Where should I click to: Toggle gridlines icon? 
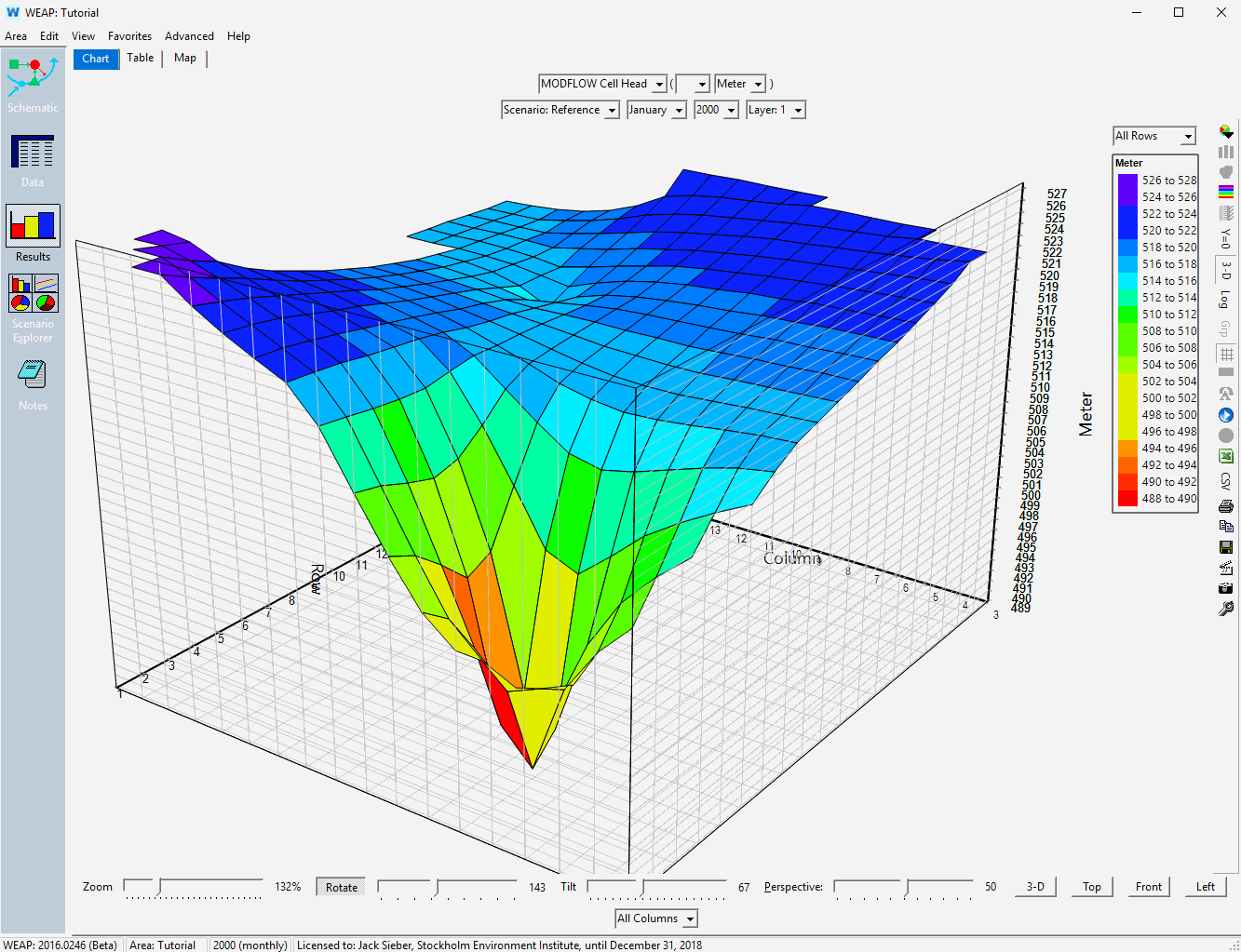pyautogui.click(x=1226, y=354)
